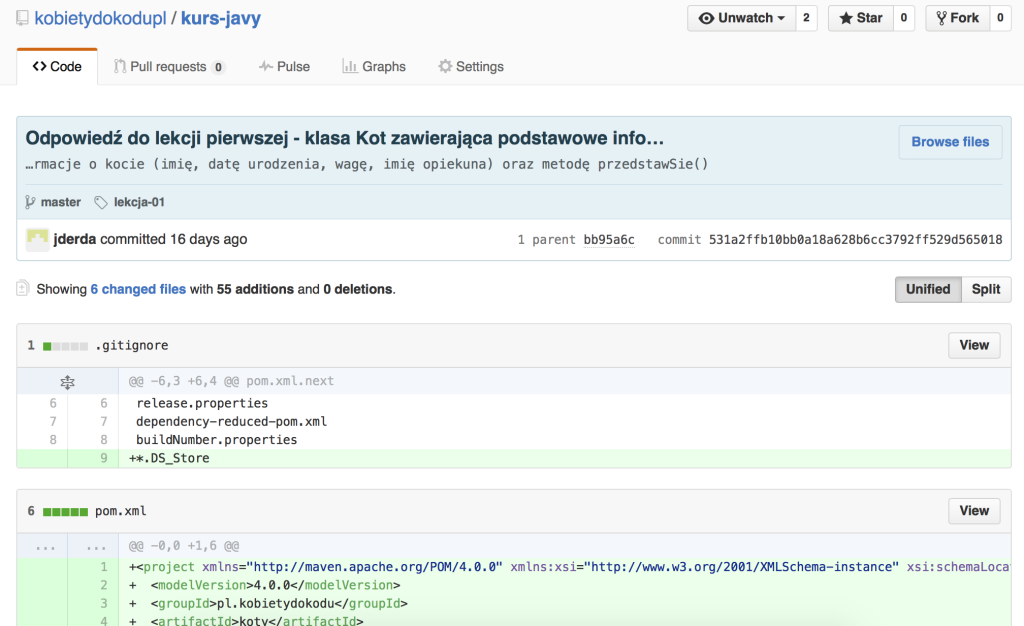Click the added line '+*.DS_Store'
1024x626 pixels.
point(169,458)
